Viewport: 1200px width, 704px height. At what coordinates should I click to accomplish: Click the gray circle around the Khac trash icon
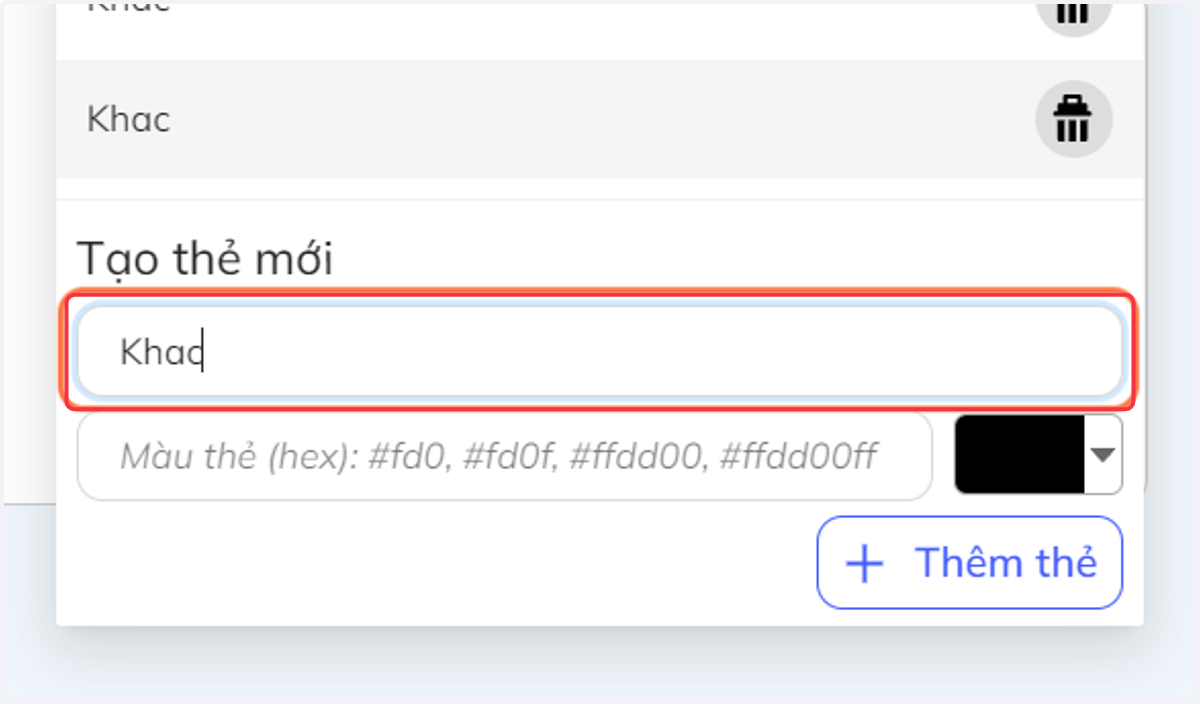(1074, 119)
